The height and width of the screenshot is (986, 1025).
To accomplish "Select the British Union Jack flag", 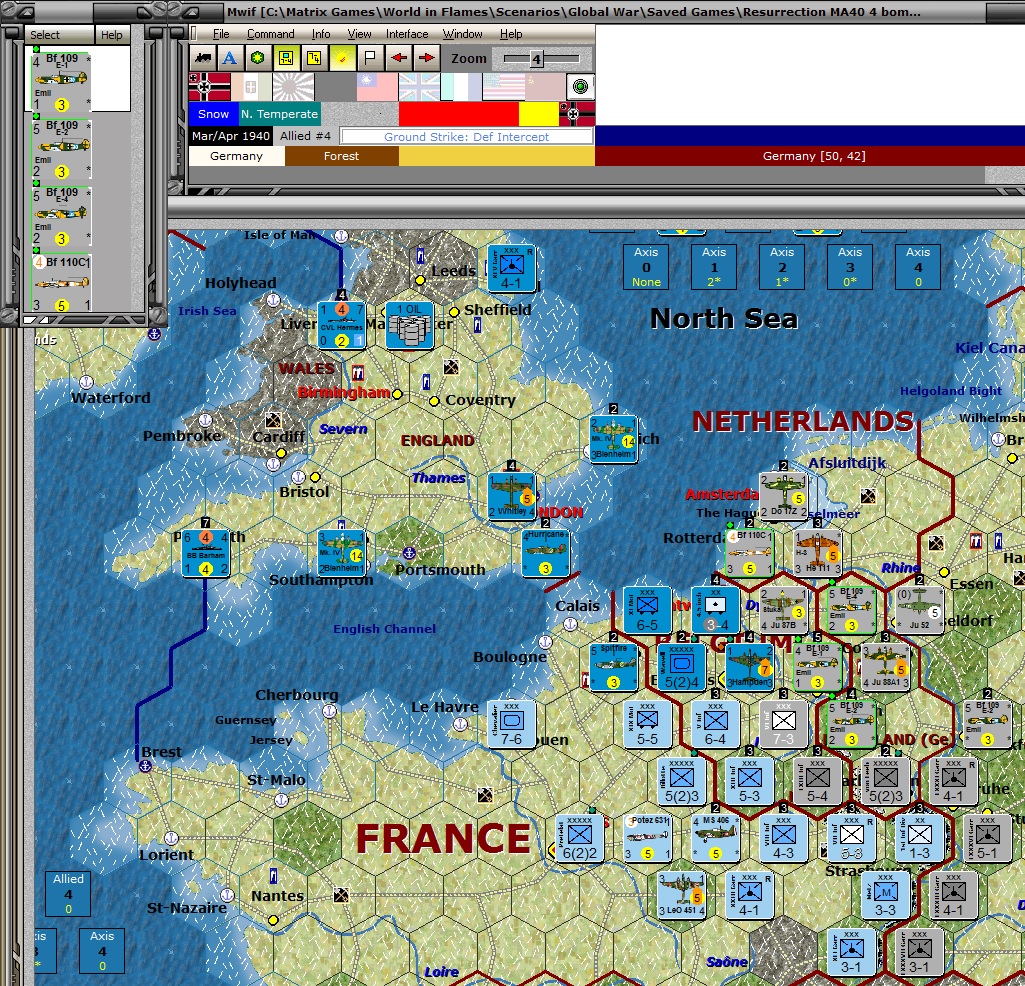I will pyautogui.click(x=419, y=86).
